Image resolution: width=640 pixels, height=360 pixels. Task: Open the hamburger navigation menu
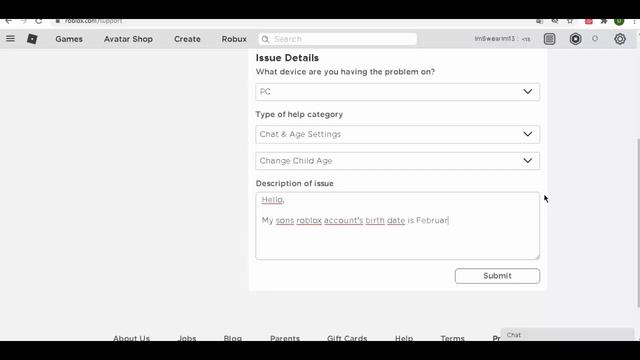tap(10, 39)
